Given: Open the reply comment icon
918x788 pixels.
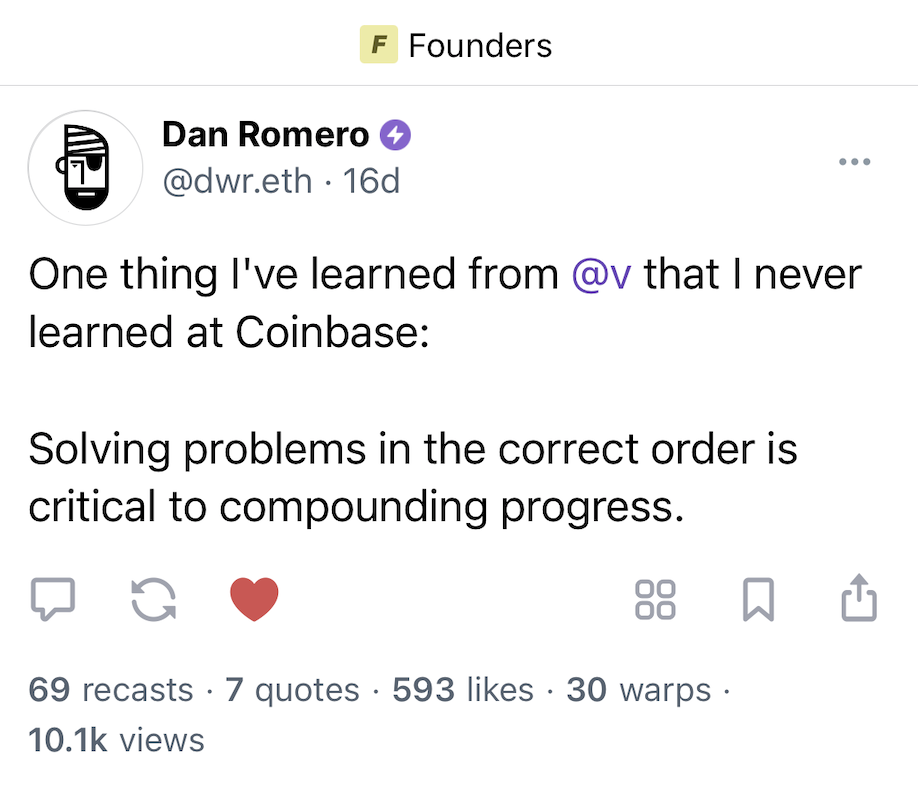Looking at the screenshot, I should click(x=53, y=599).
